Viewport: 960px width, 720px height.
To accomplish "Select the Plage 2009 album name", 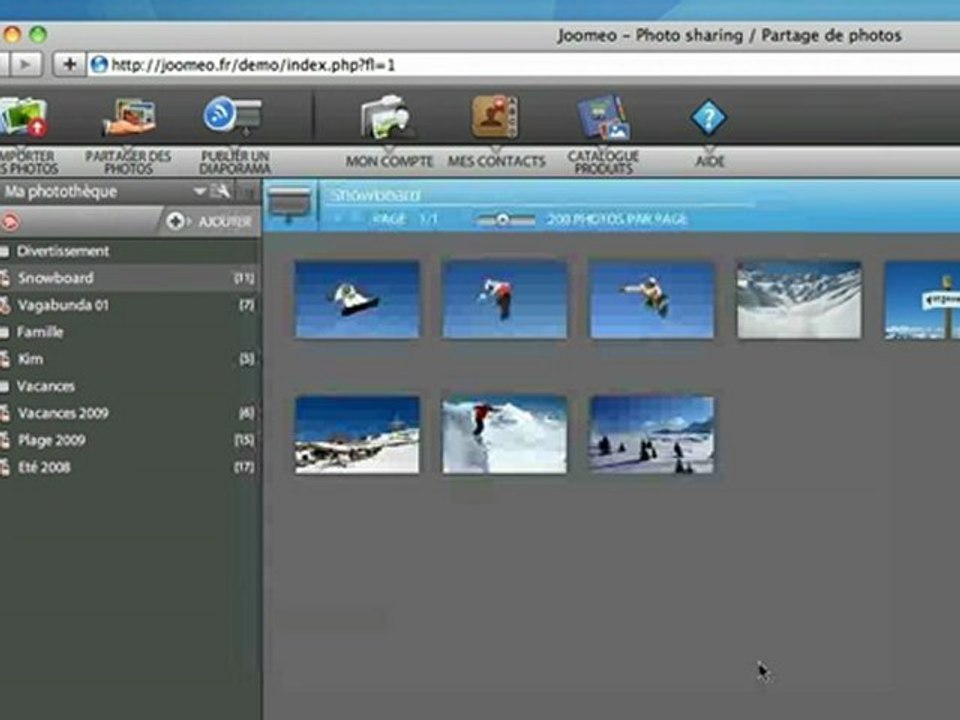I will coord(51,440).
